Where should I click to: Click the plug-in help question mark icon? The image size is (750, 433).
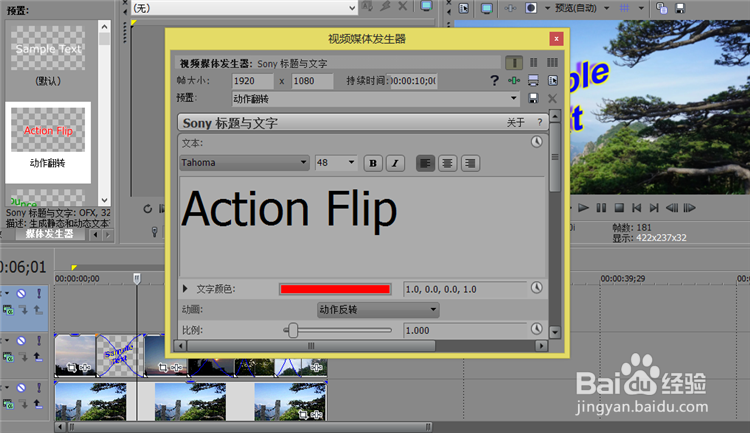point(495,80)
